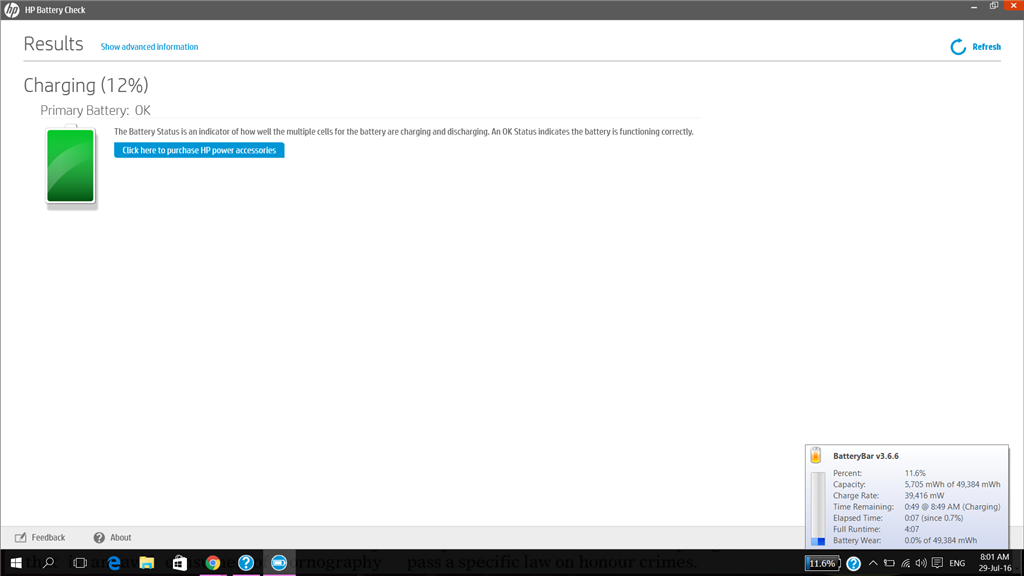Open Windows Store from taskbar

pos(180,563)
